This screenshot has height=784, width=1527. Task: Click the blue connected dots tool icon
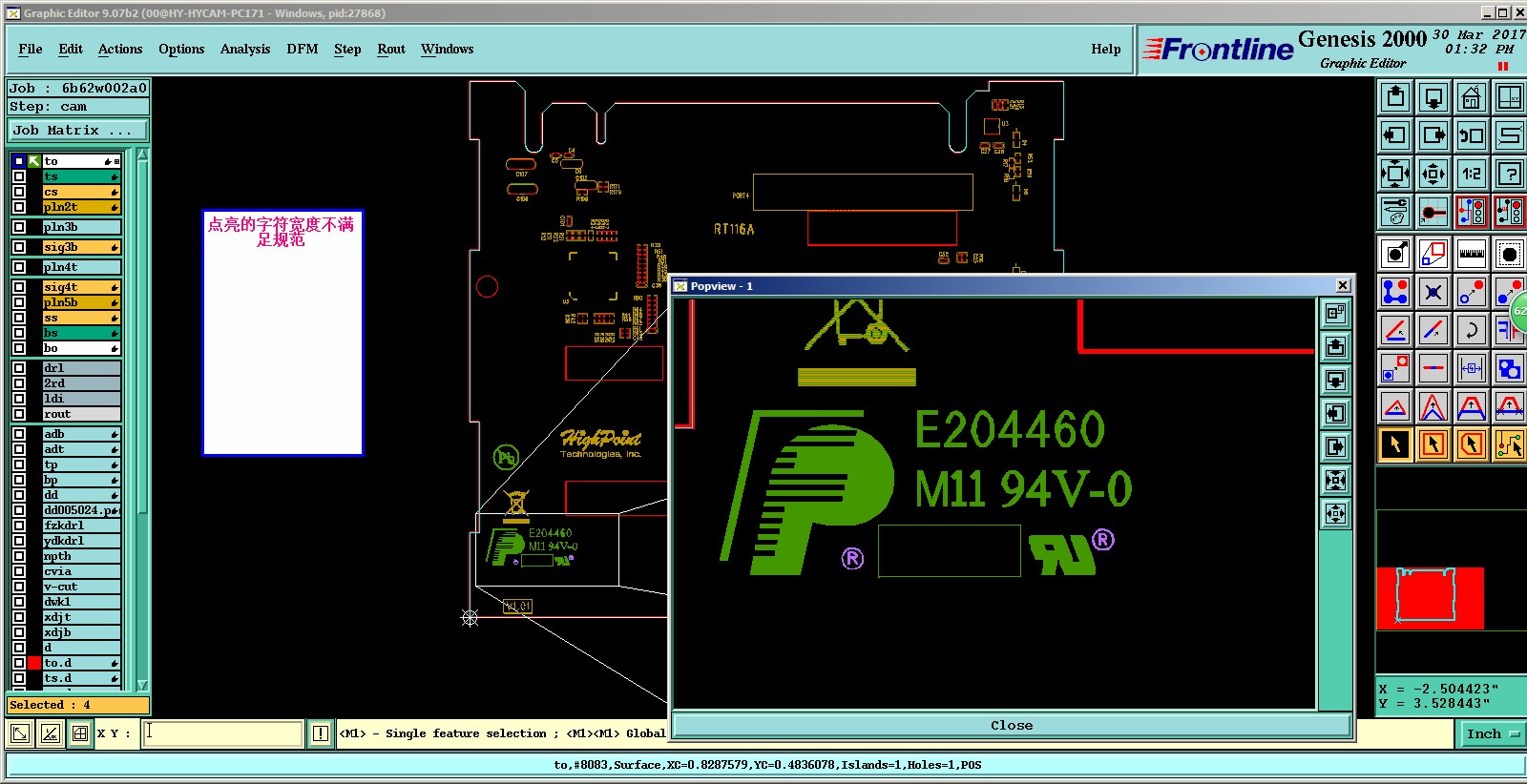click(x=1395, y=292)
